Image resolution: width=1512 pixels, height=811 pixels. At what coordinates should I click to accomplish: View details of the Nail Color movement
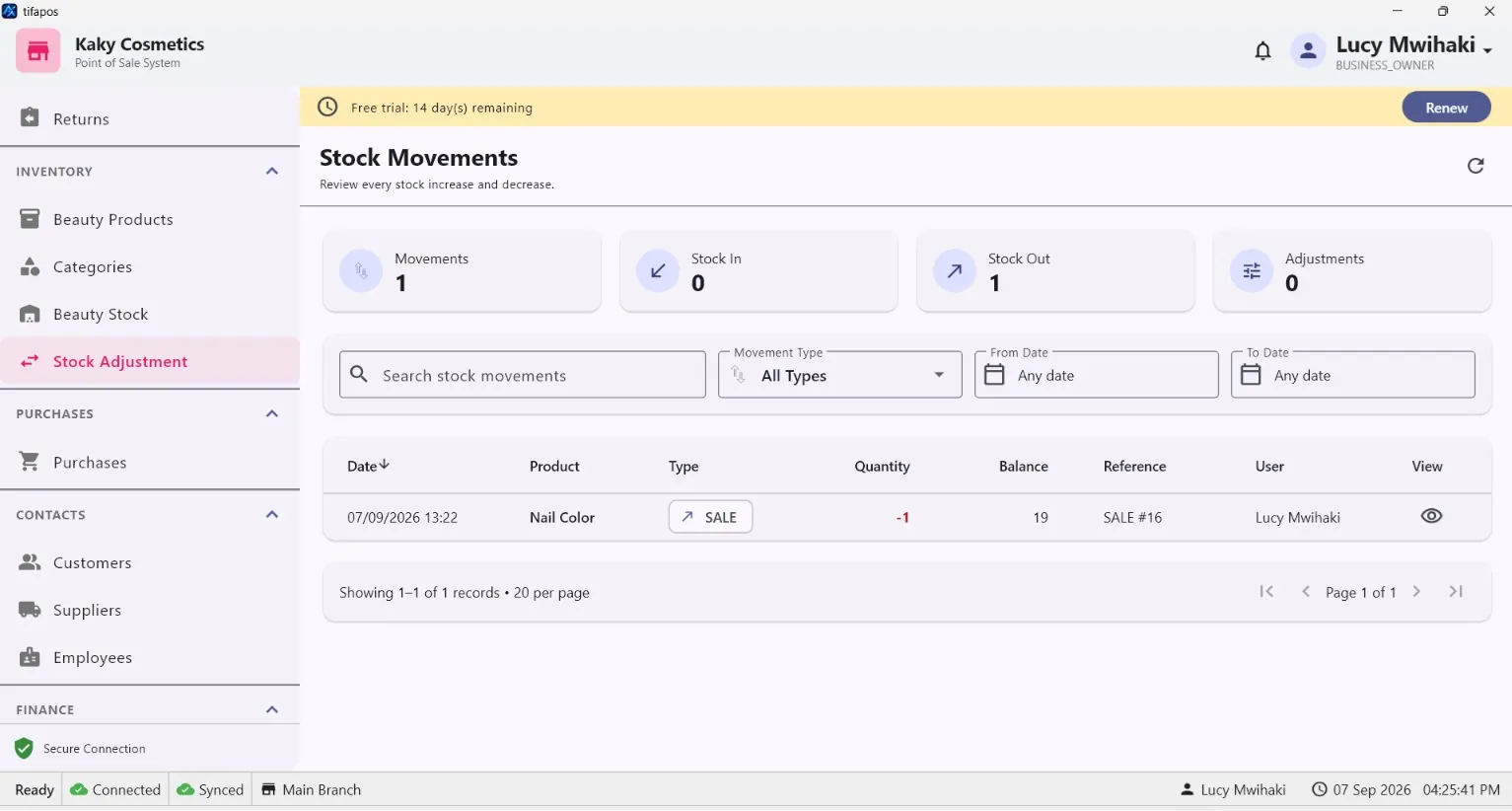tap(1431, 516)
